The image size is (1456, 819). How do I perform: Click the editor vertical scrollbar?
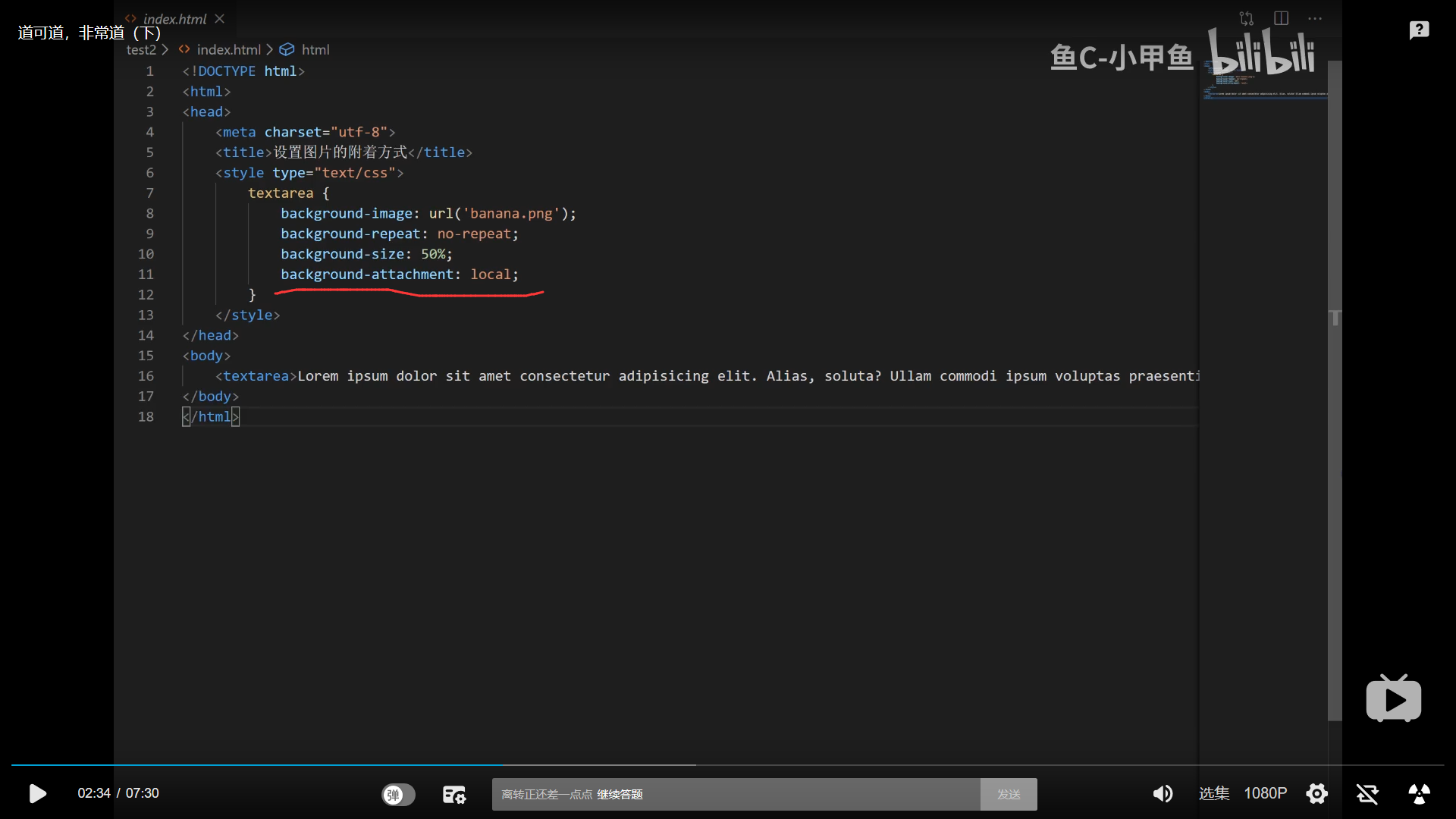coord(1335,391)
